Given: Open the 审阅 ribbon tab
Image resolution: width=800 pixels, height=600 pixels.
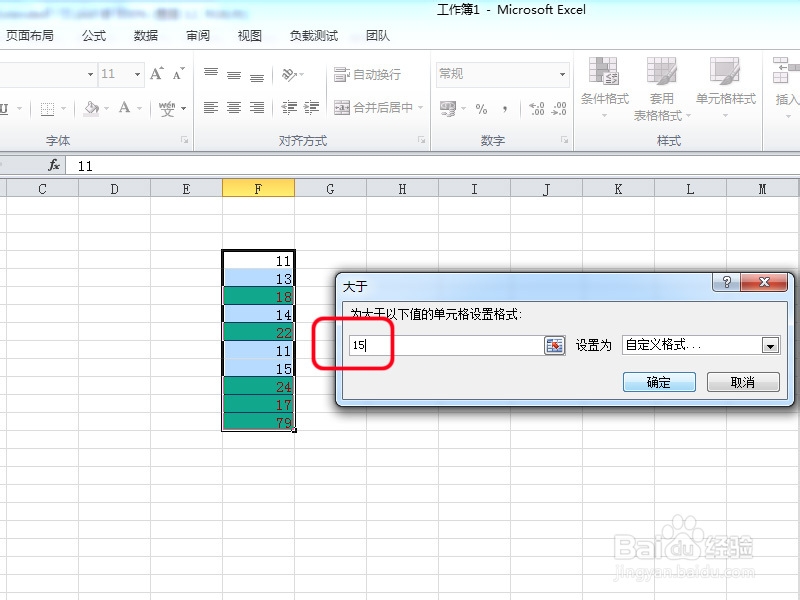Looking at the screenshot, I should coord(196,35).
